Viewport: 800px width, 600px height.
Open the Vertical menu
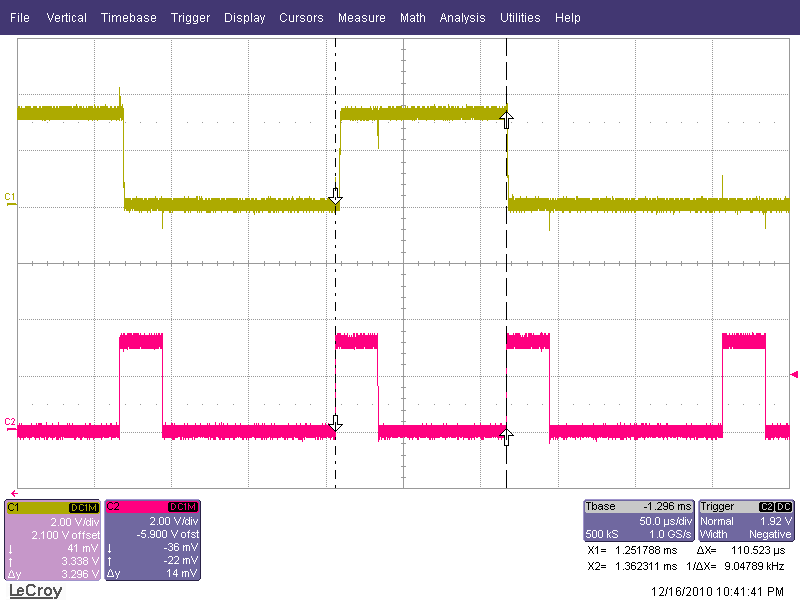(66, 18)
